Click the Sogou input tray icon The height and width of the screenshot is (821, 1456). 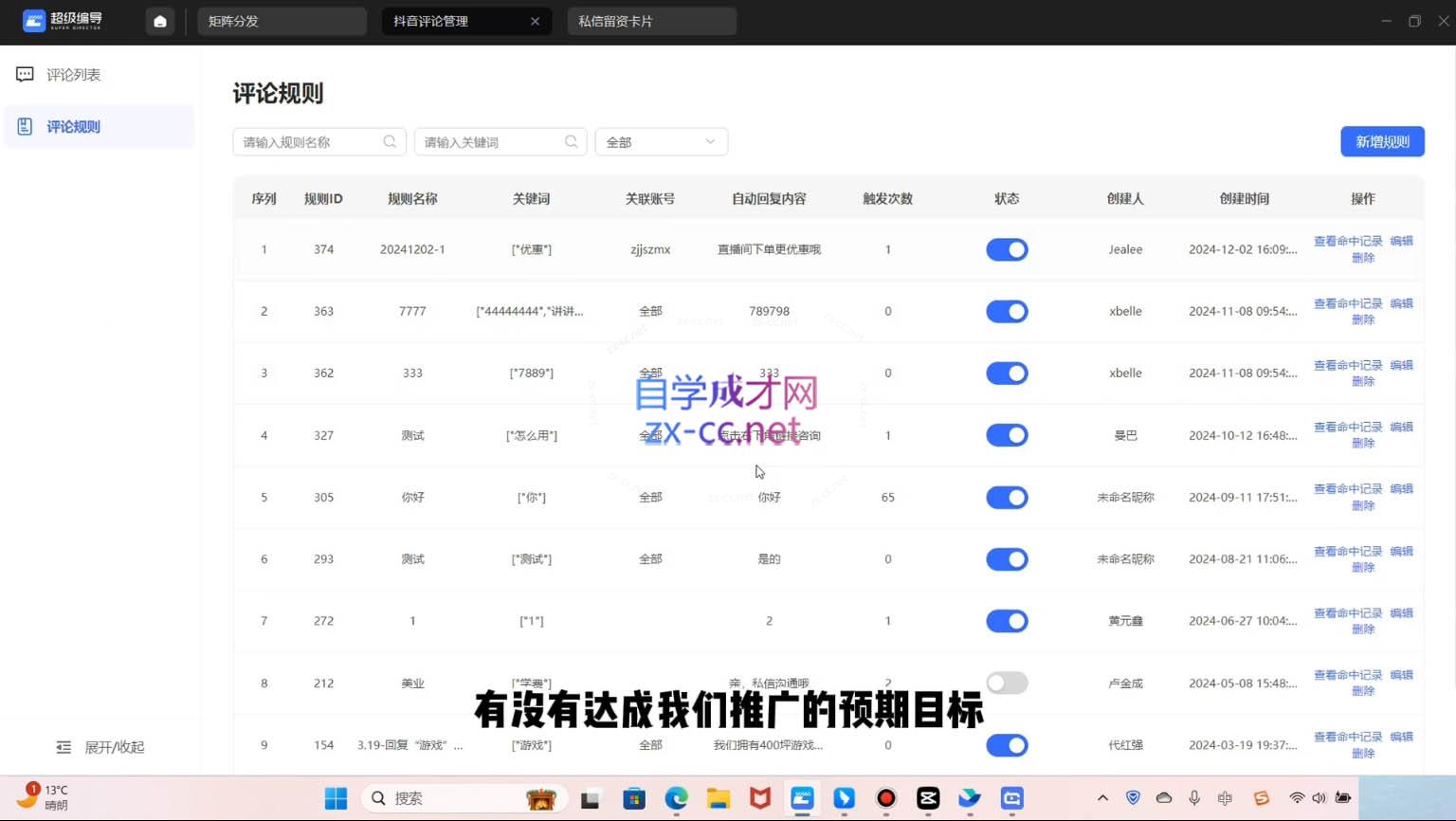click(x=1261, y=798)
